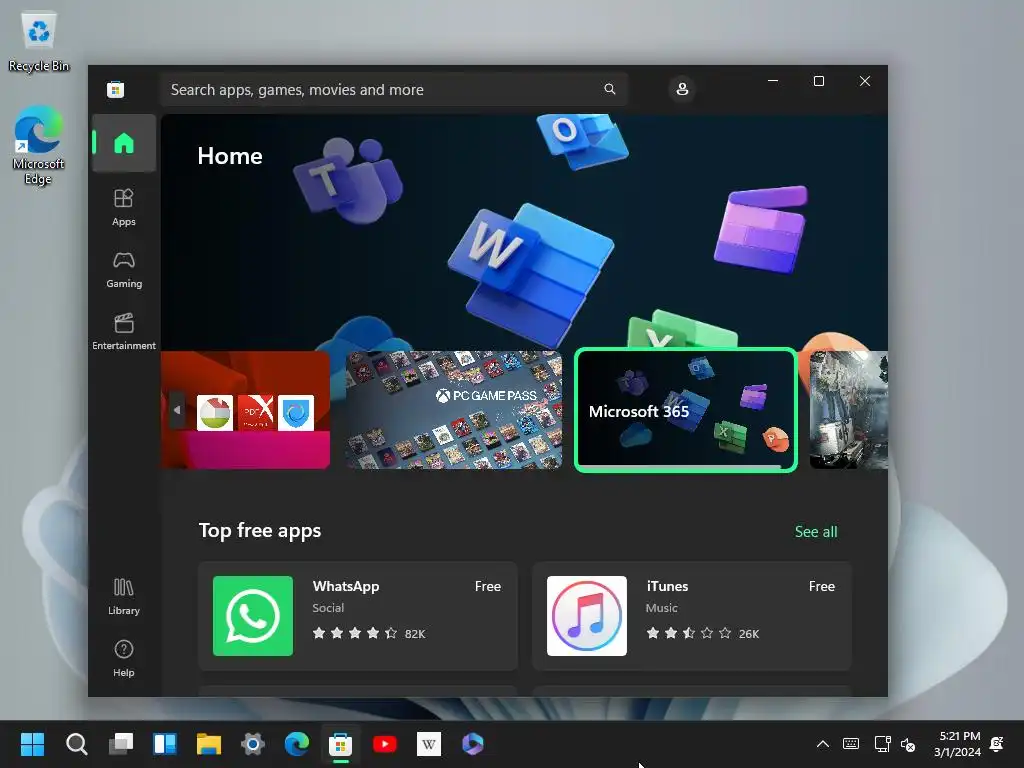Image resolution: width=1024 pixels, height=768 pixels.
Task: Open Widgets from the taskbar
Action: [x=165, y=744]
